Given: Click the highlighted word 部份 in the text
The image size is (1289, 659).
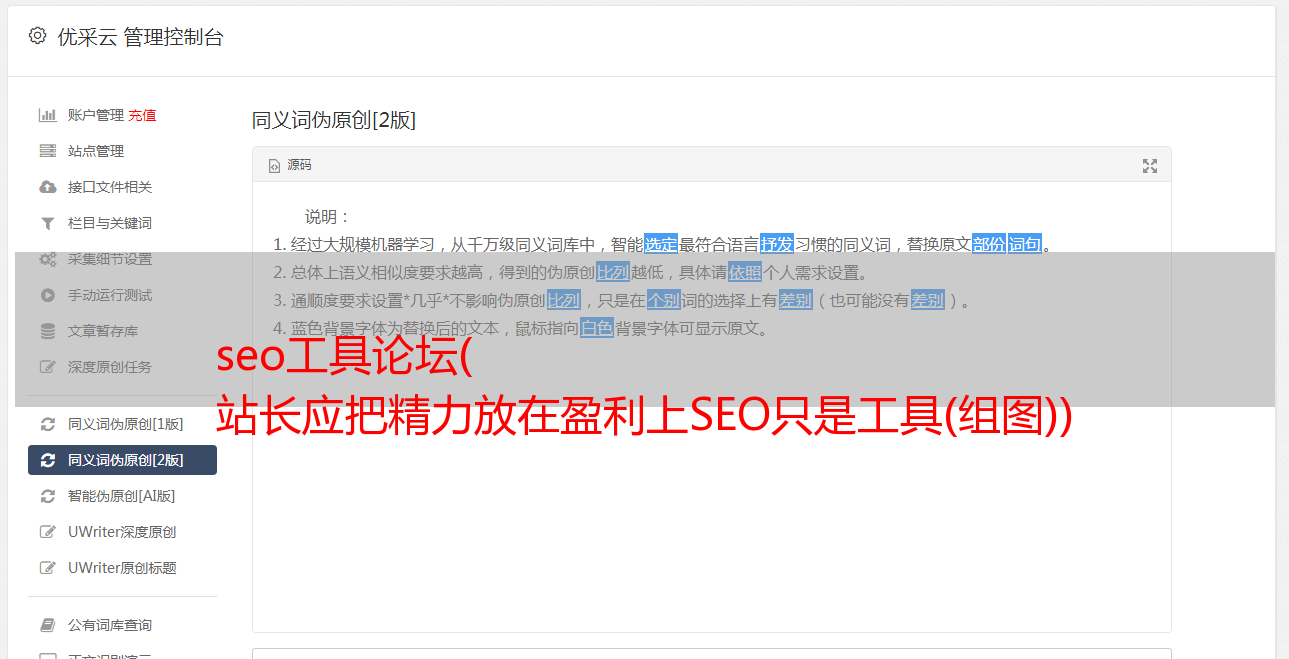Looking at the screenshot, I should point(989,244).
